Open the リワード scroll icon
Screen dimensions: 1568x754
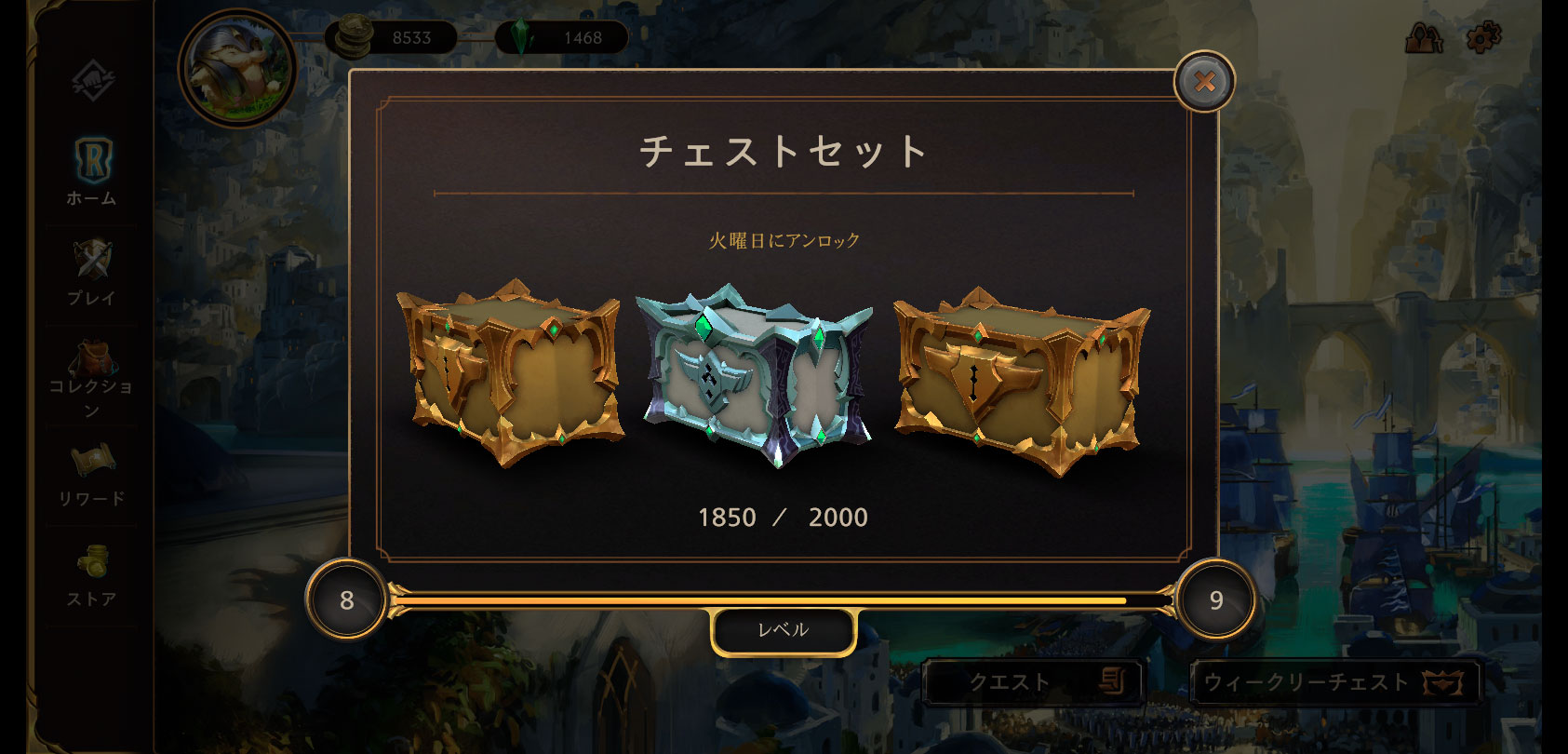(x=91, y=474)
